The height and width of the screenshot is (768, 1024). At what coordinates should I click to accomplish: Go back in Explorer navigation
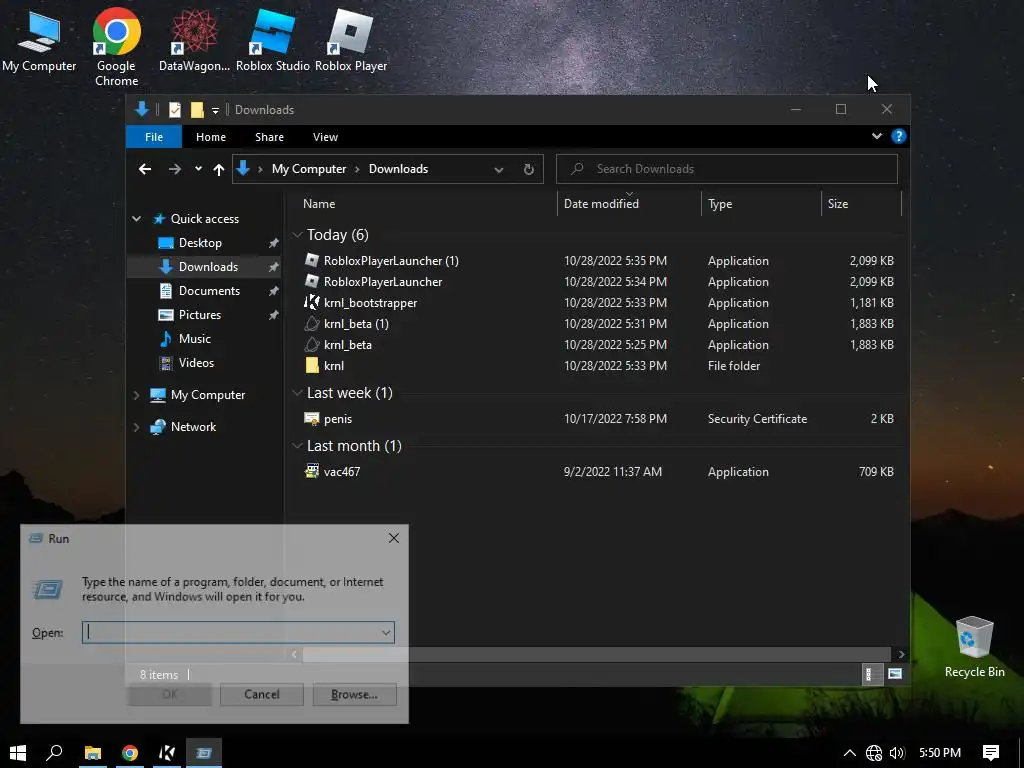click(145, 169)
